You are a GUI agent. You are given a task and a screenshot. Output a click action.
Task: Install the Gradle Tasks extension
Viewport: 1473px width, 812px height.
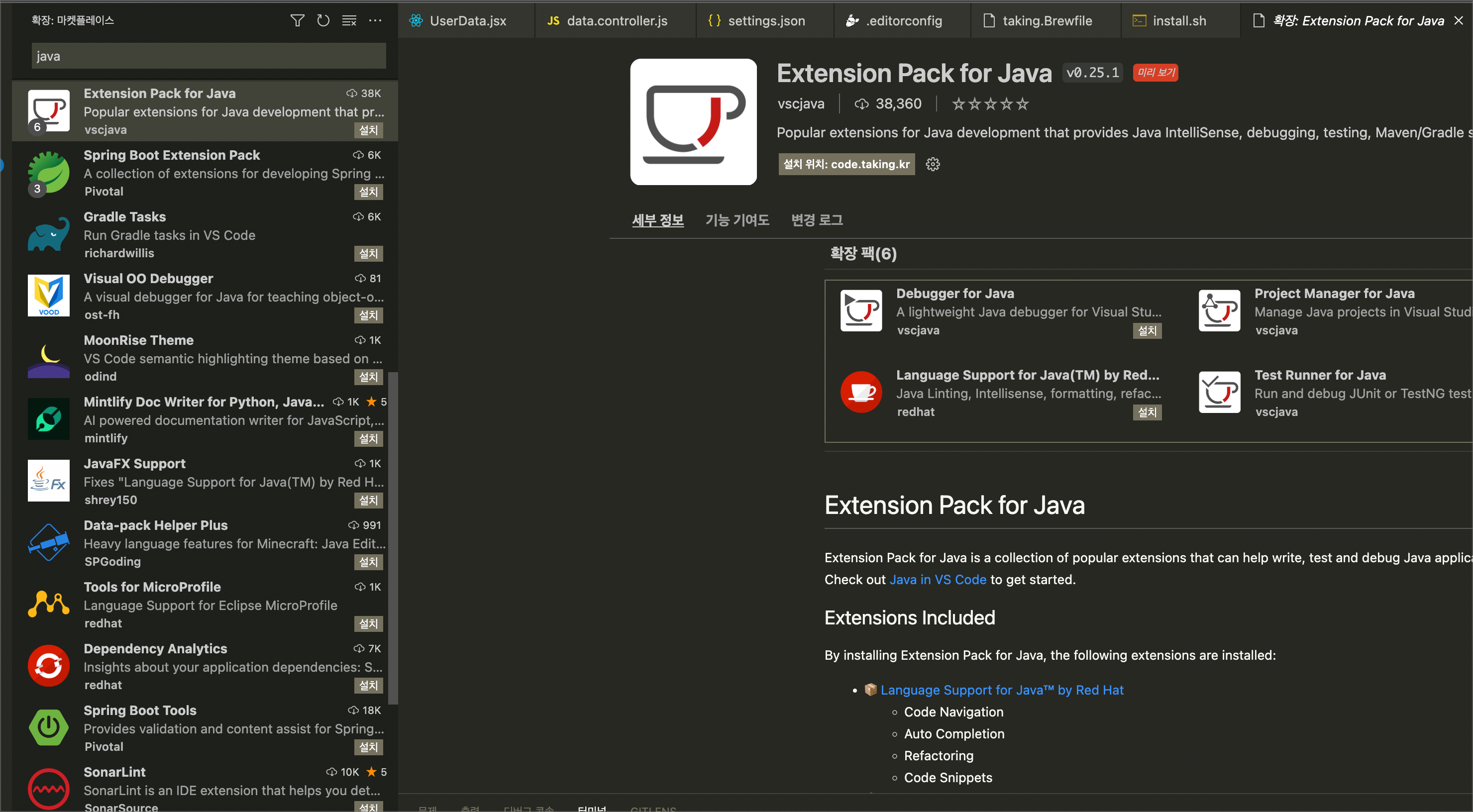pyautogui.click(x=369, y=253)
